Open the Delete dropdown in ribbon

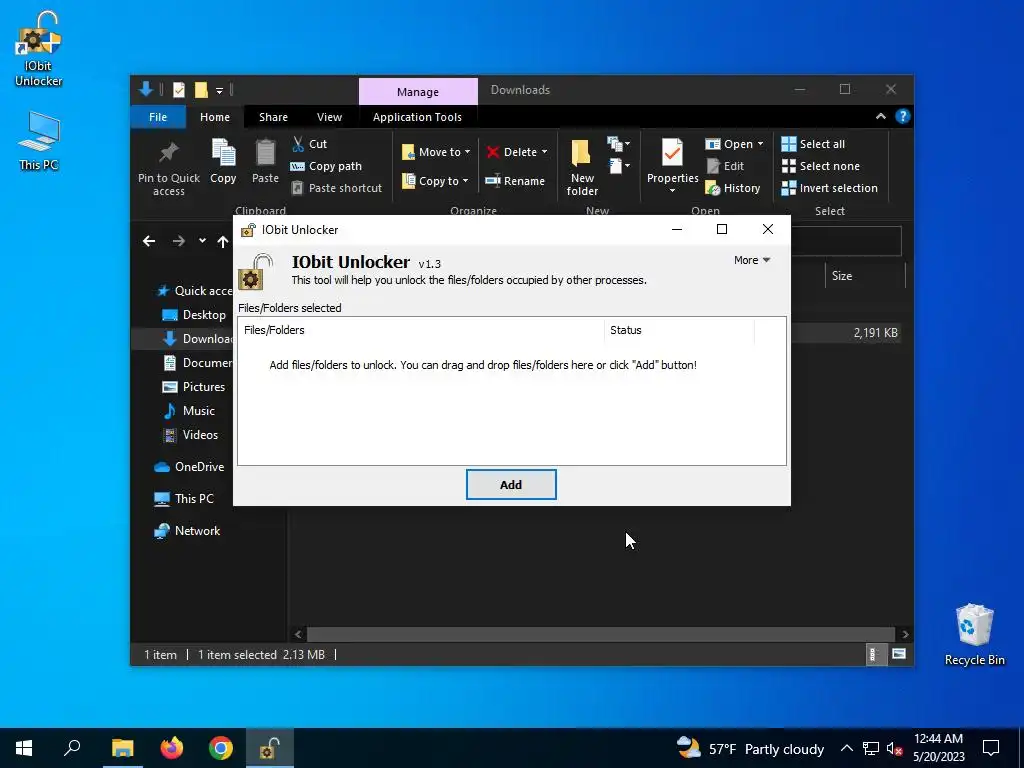[x=517, y=152]
